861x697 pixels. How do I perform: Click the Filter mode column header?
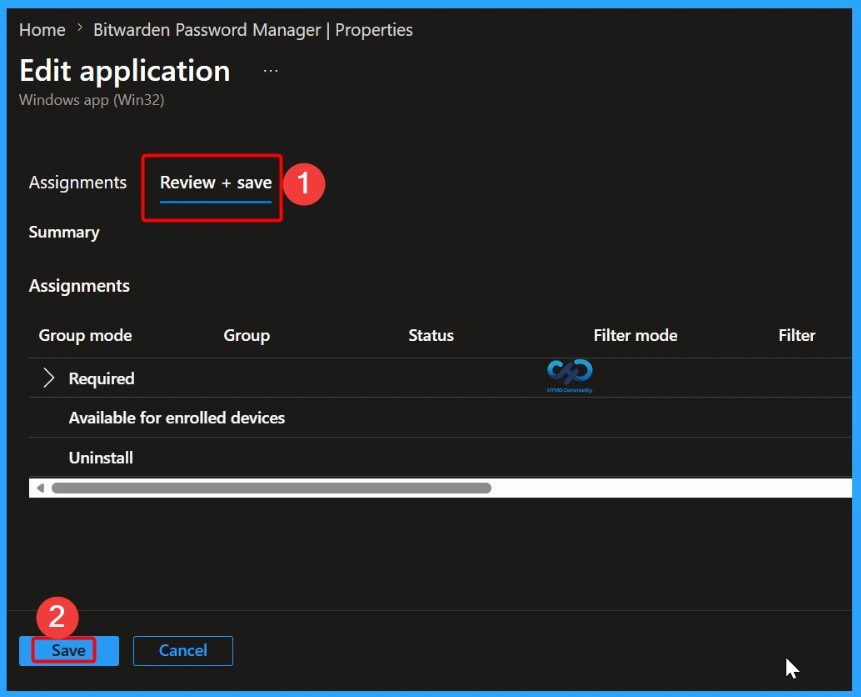[x=635, y=335]
